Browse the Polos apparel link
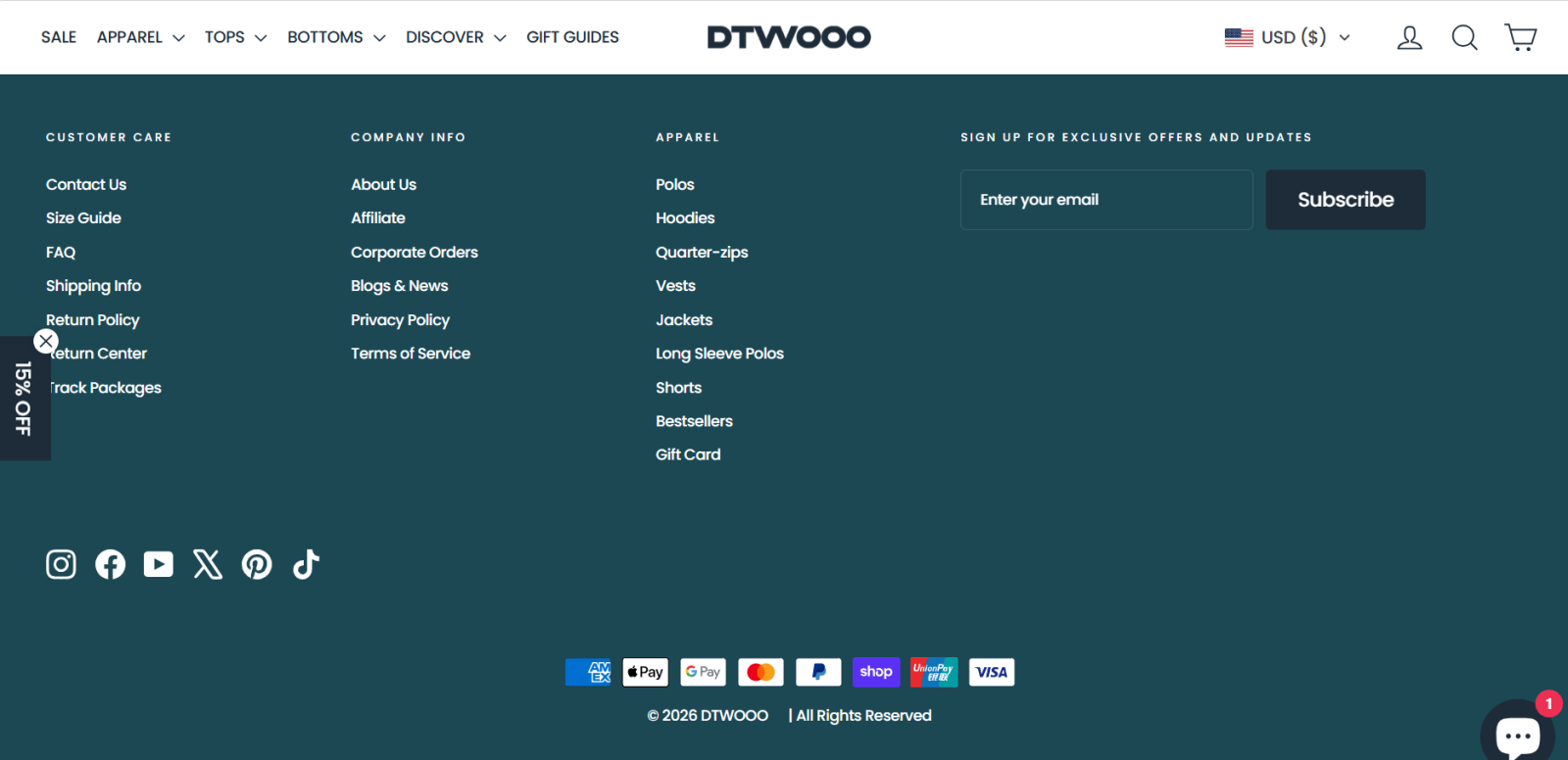This screenshot has height=760, width=1568. pos(675,184)
